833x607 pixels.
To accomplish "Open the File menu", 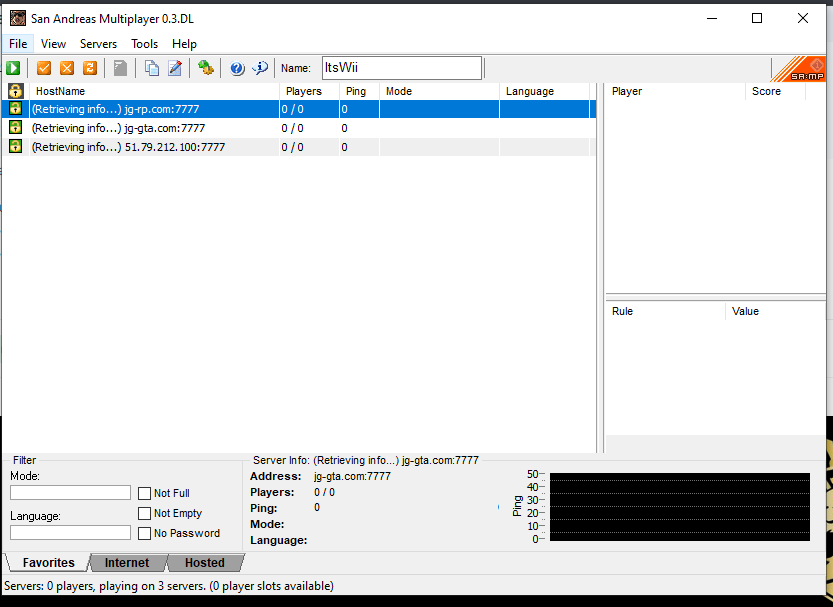I will (18, 44).
